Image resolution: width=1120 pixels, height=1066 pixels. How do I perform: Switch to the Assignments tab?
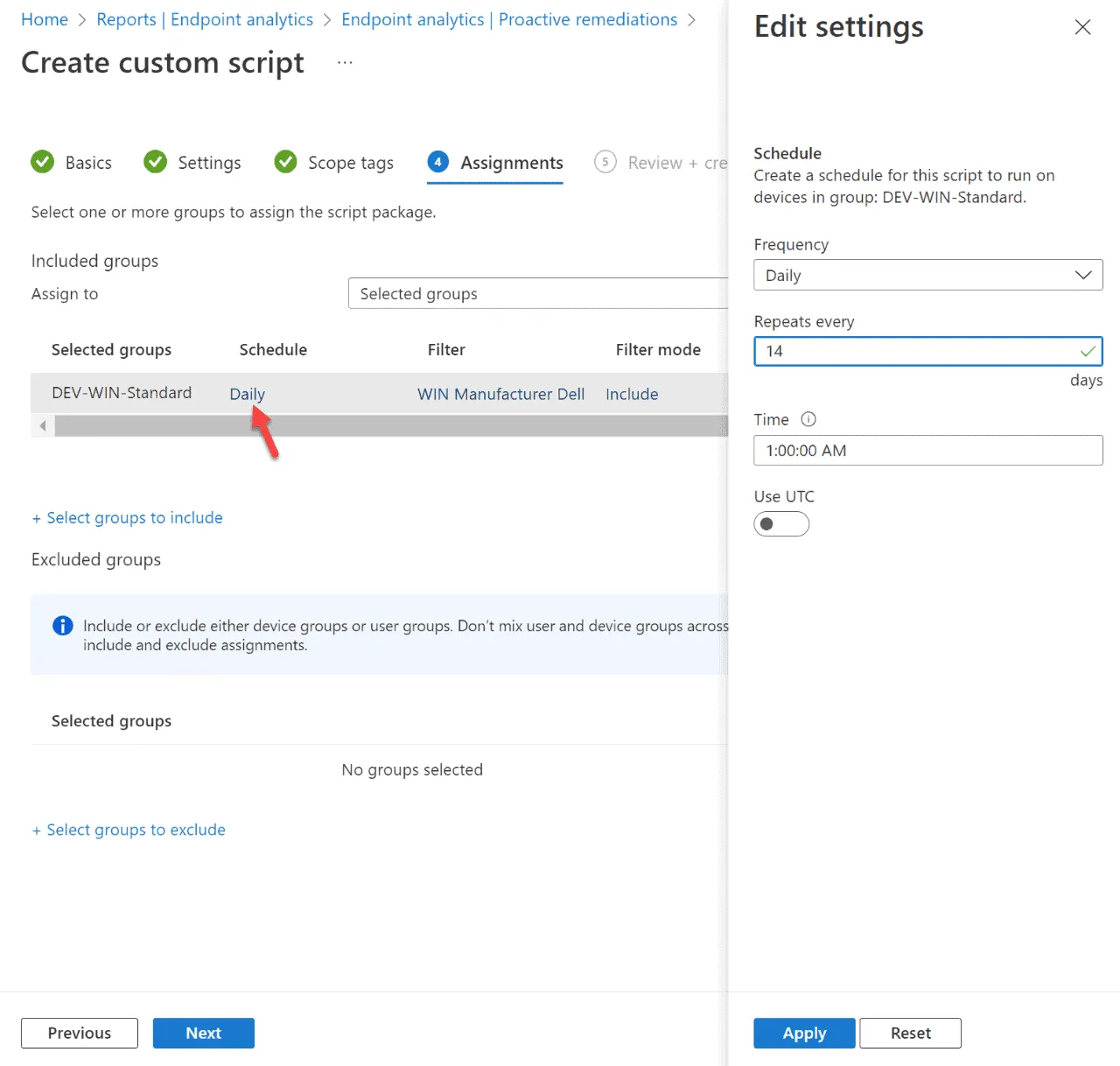coord(495,163)
